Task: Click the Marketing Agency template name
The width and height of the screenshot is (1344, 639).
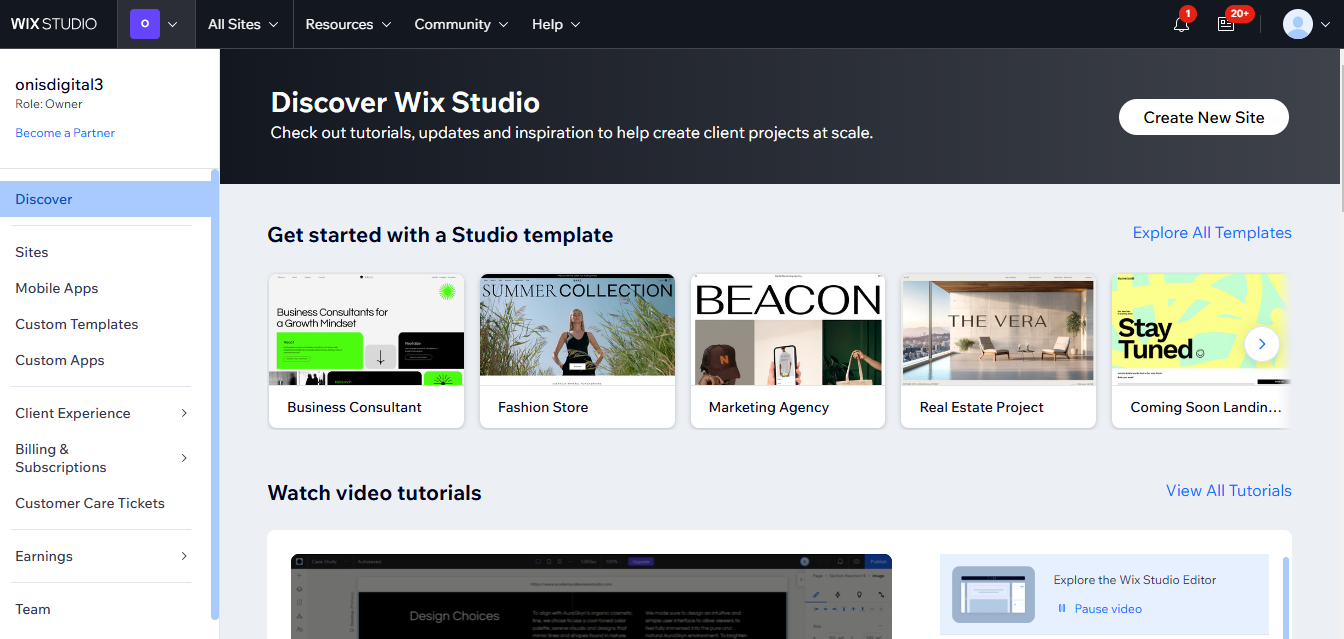Action: point(769,407)
